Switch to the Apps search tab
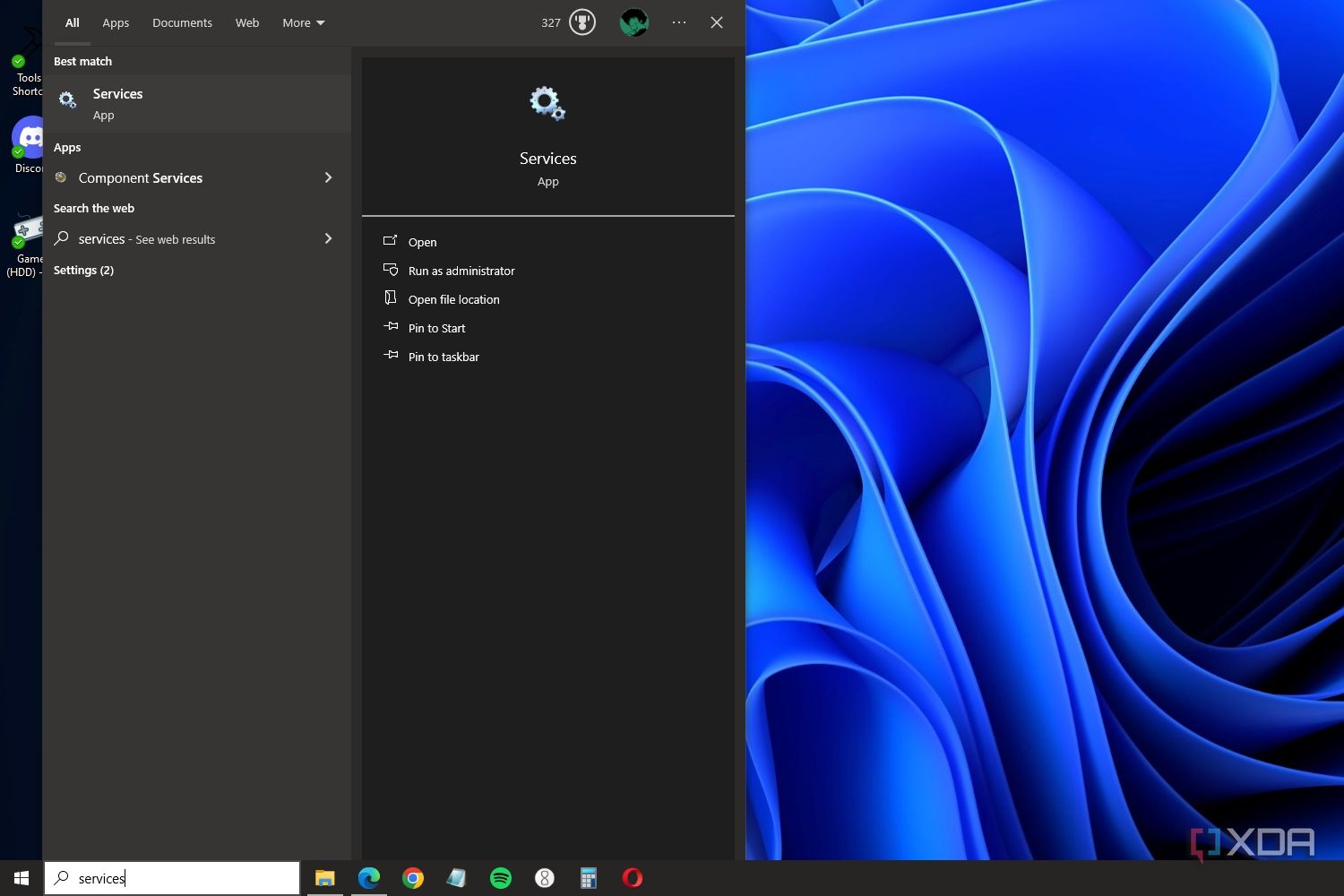The width and height of the screenshot is (1344, 896). click(116, 22)
